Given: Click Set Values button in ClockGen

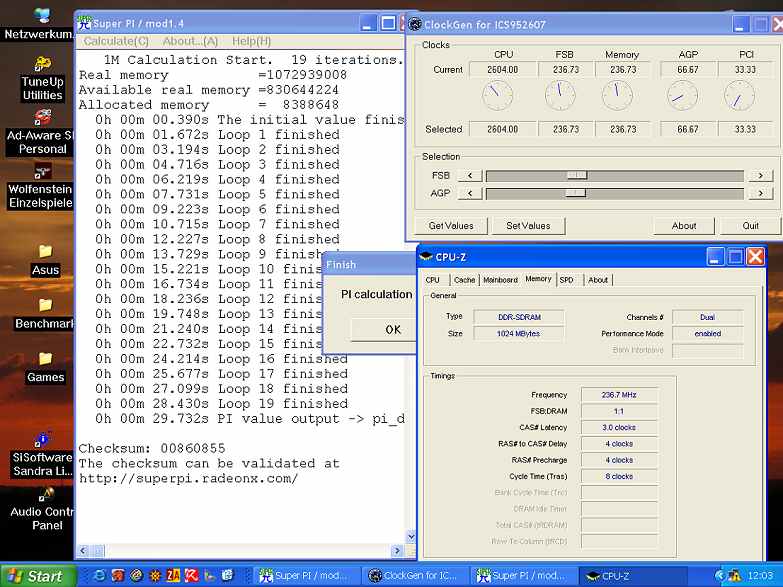Looking at the screenshot, I should tap(528, 226).
